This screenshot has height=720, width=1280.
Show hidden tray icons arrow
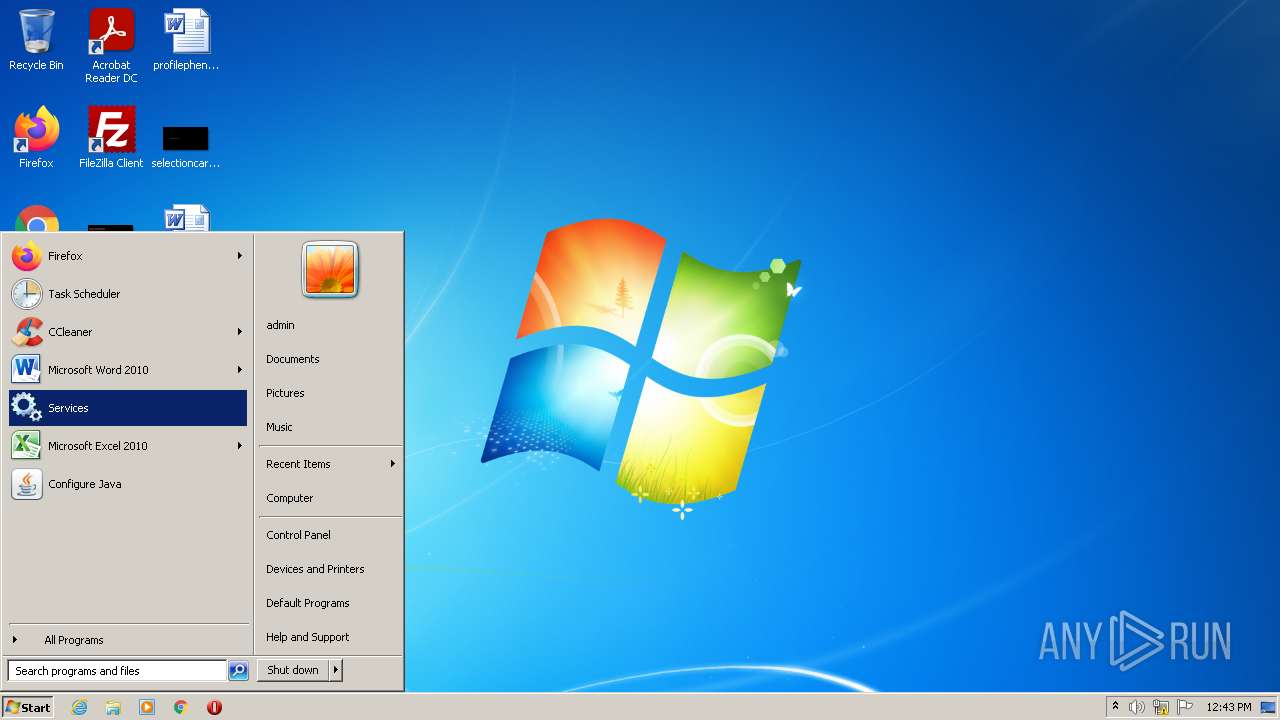coord(1116,707)
